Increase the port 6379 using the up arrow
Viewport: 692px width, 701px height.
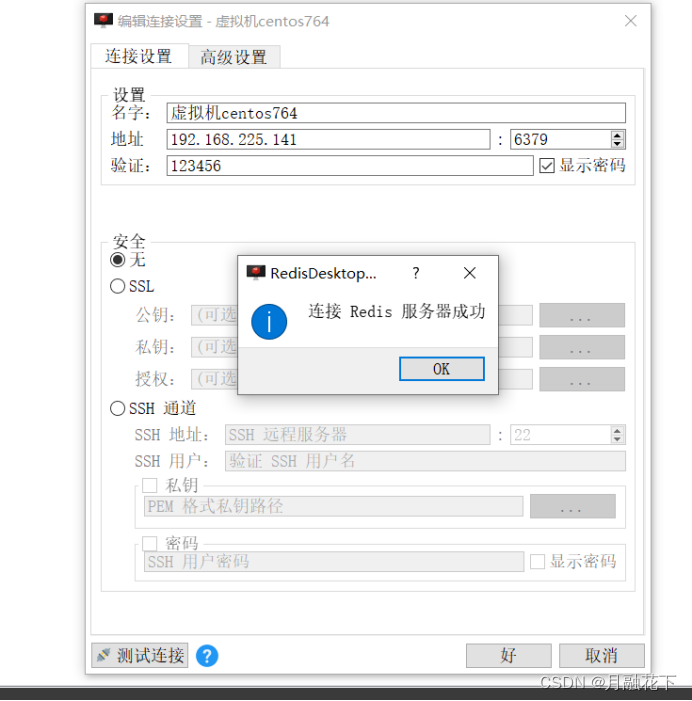(617, 135)
